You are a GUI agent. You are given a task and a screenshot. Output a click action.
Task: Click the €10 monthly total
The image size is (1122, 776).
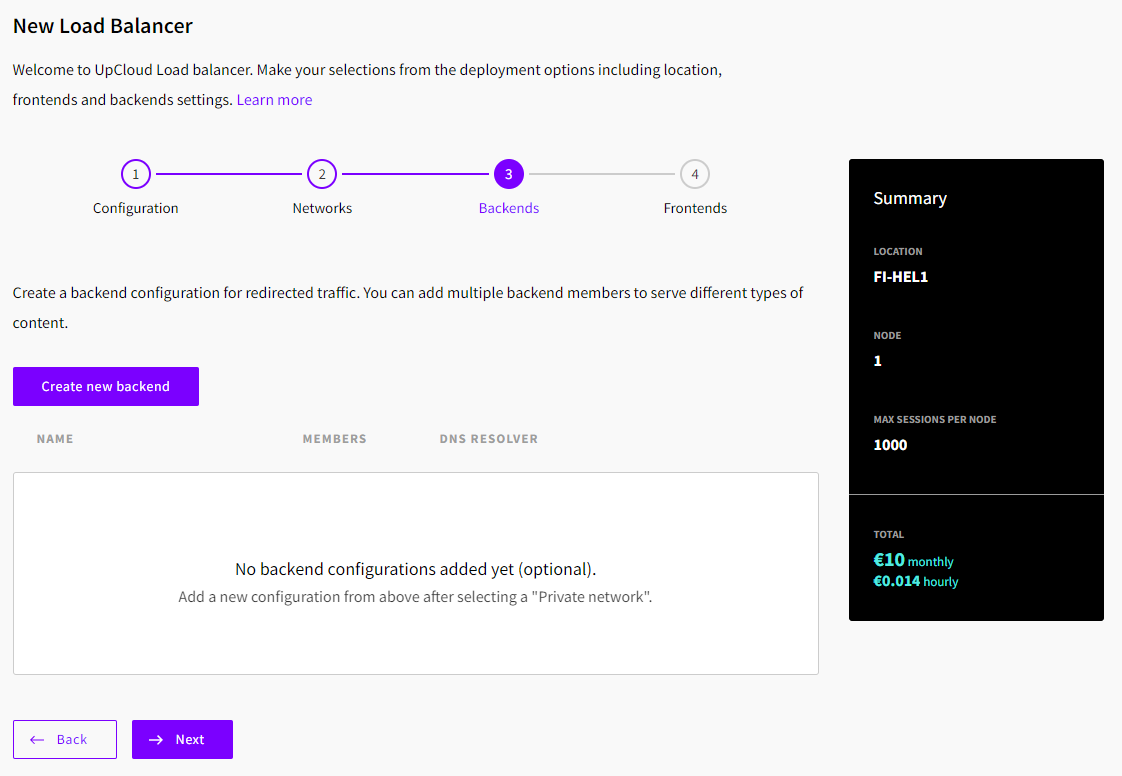[913, 561]
